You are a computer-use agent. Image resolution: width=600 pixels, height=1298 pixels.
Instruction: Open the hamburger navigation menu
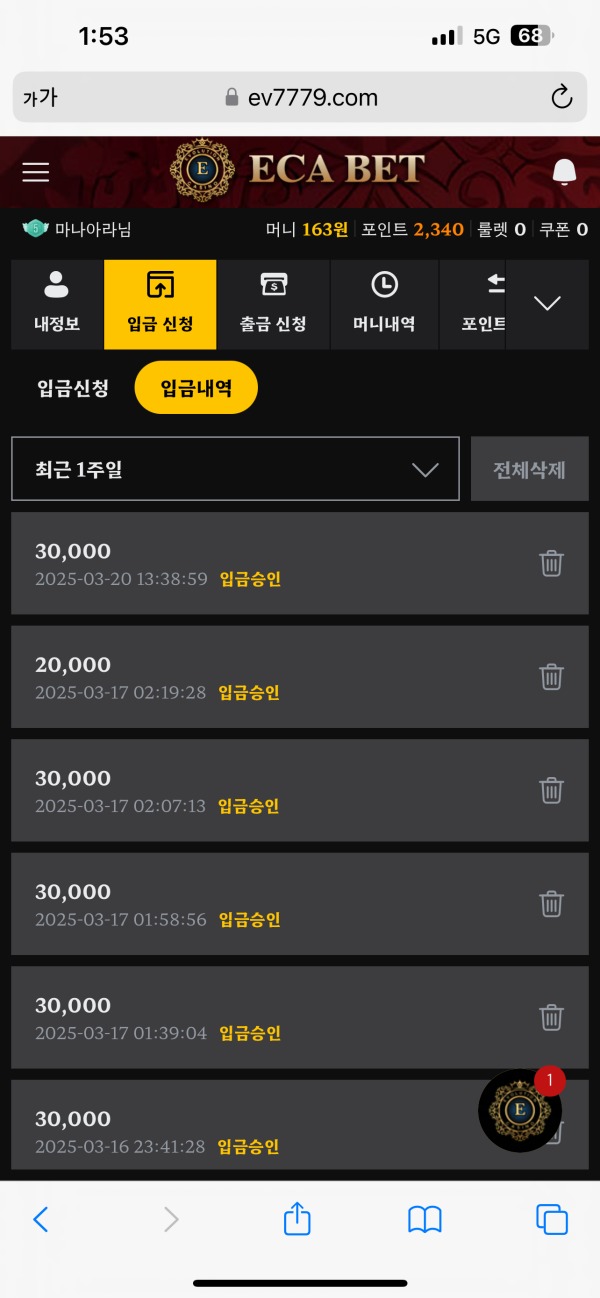pos(35,171)
